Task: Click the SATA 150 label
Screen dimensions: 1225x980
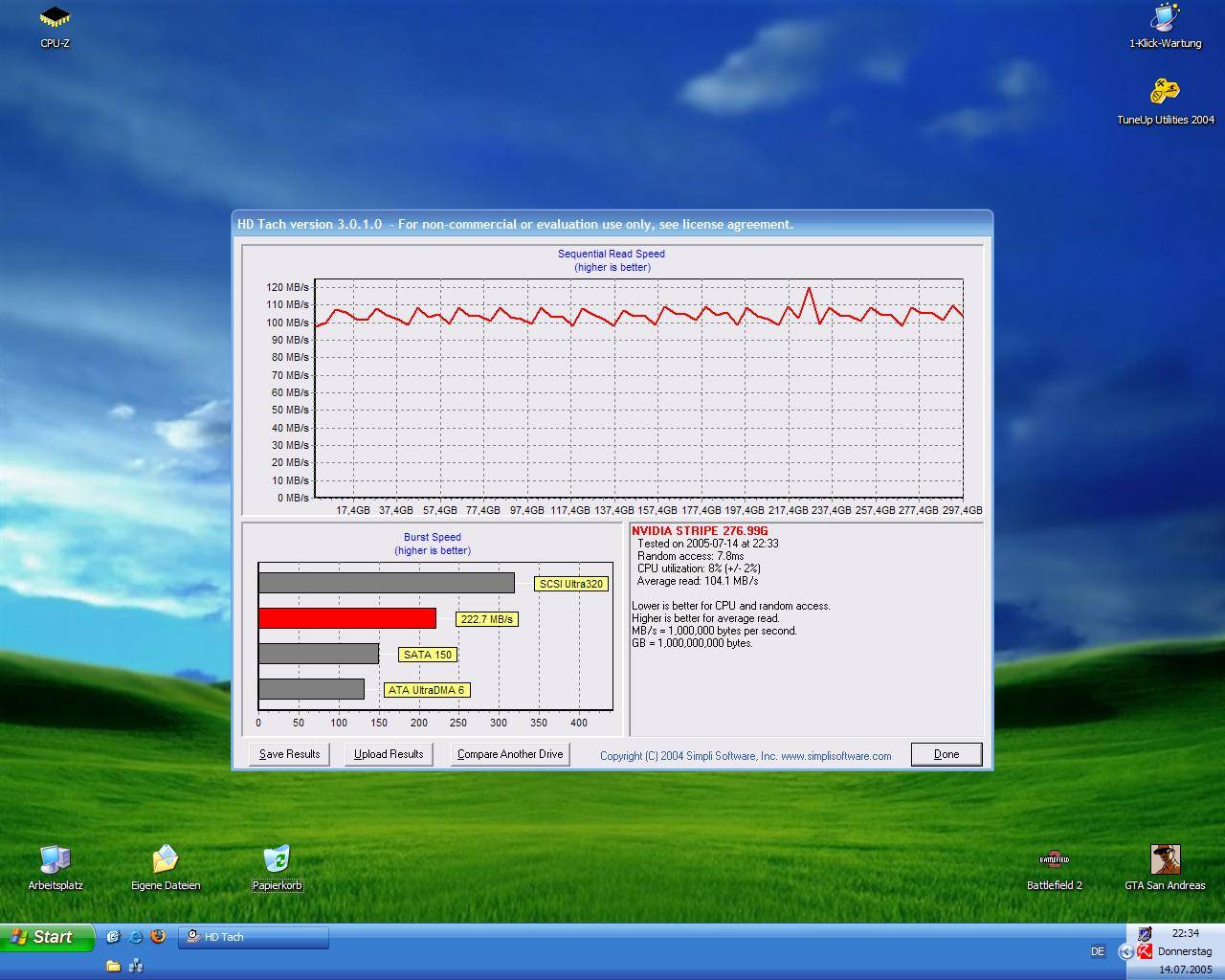Action: coord(428,655)
